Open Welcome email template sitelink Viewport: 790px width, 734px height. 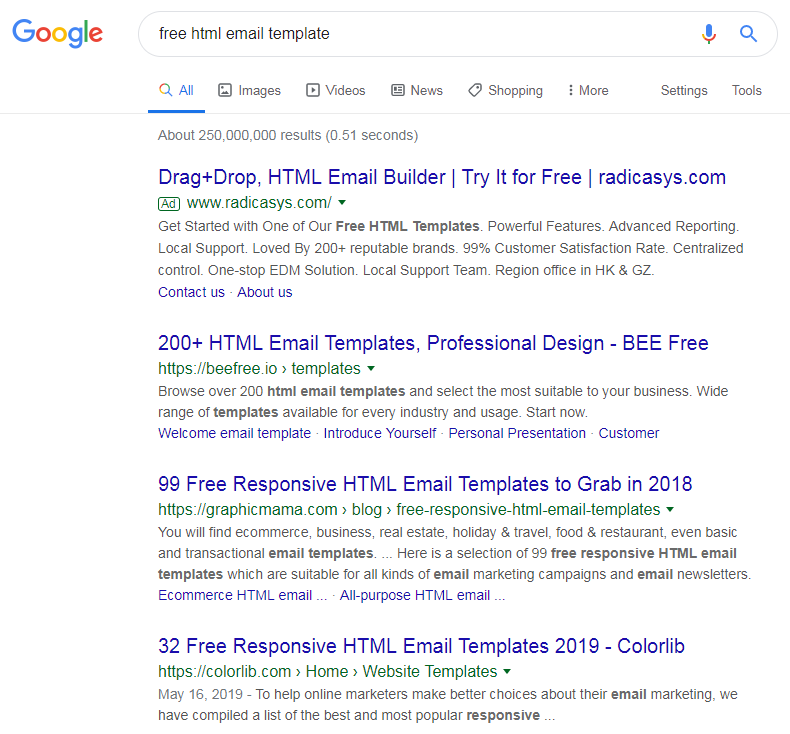tap(234, 433)
